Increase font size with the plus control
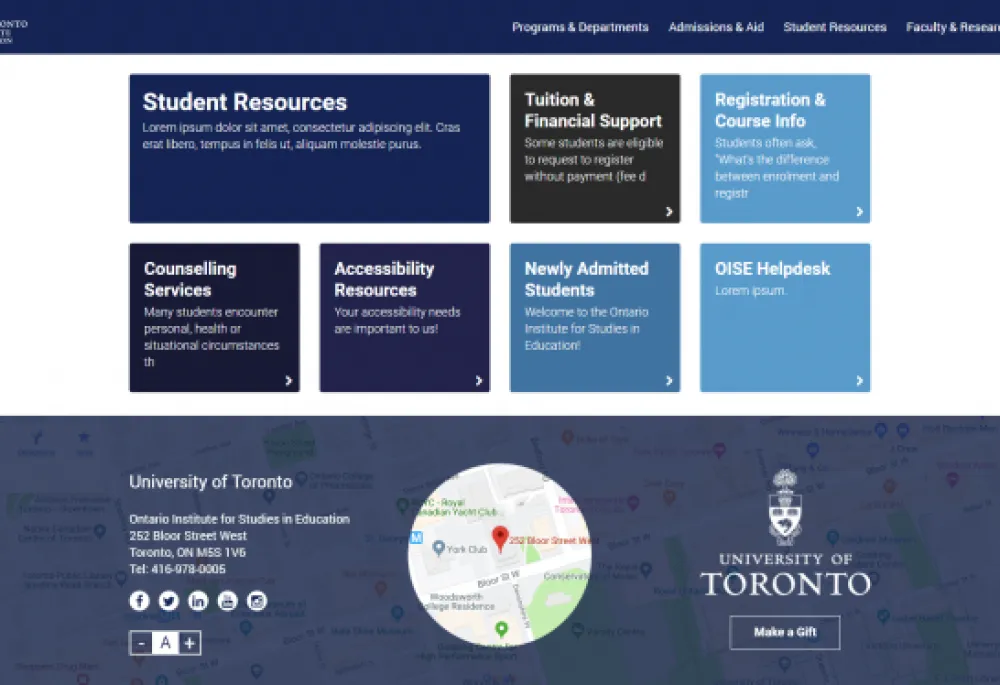 click(189, 642)
